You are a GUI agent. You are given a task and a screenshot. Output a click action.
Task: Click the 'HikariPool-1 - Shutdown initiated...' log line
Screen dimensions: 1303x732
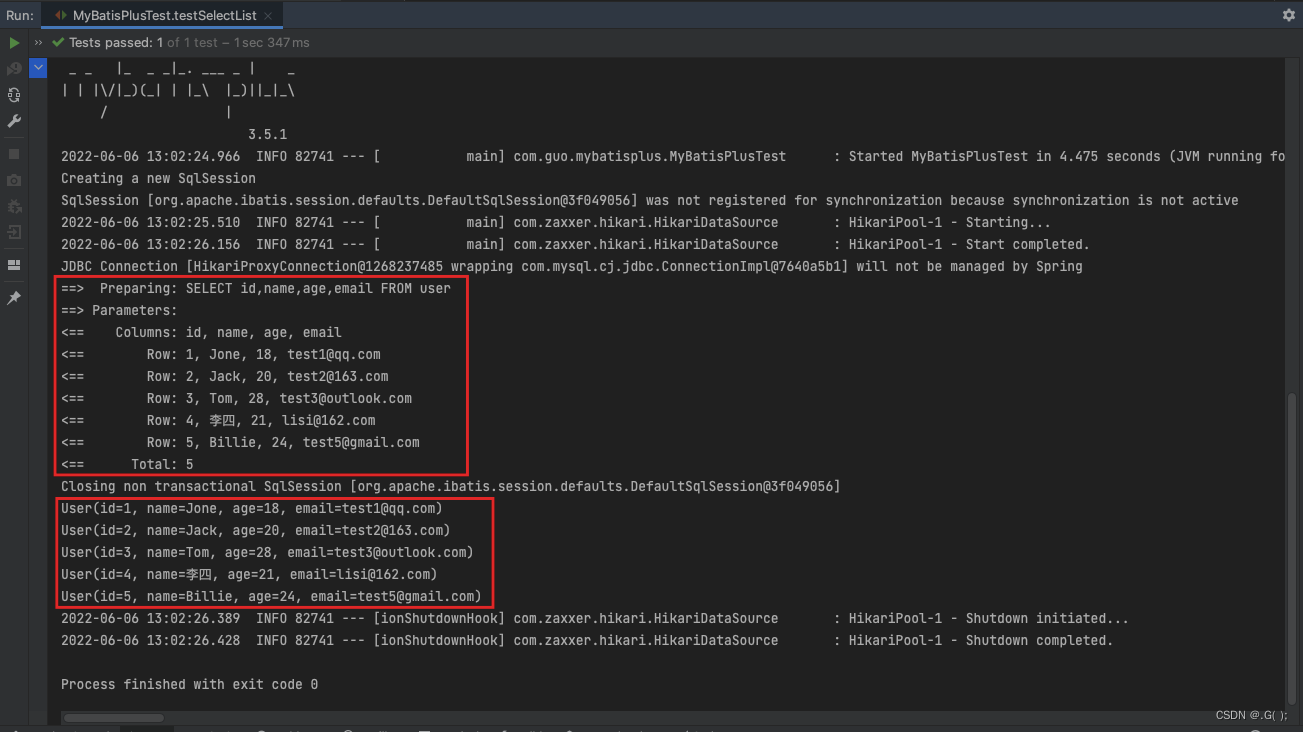(594, 618)
